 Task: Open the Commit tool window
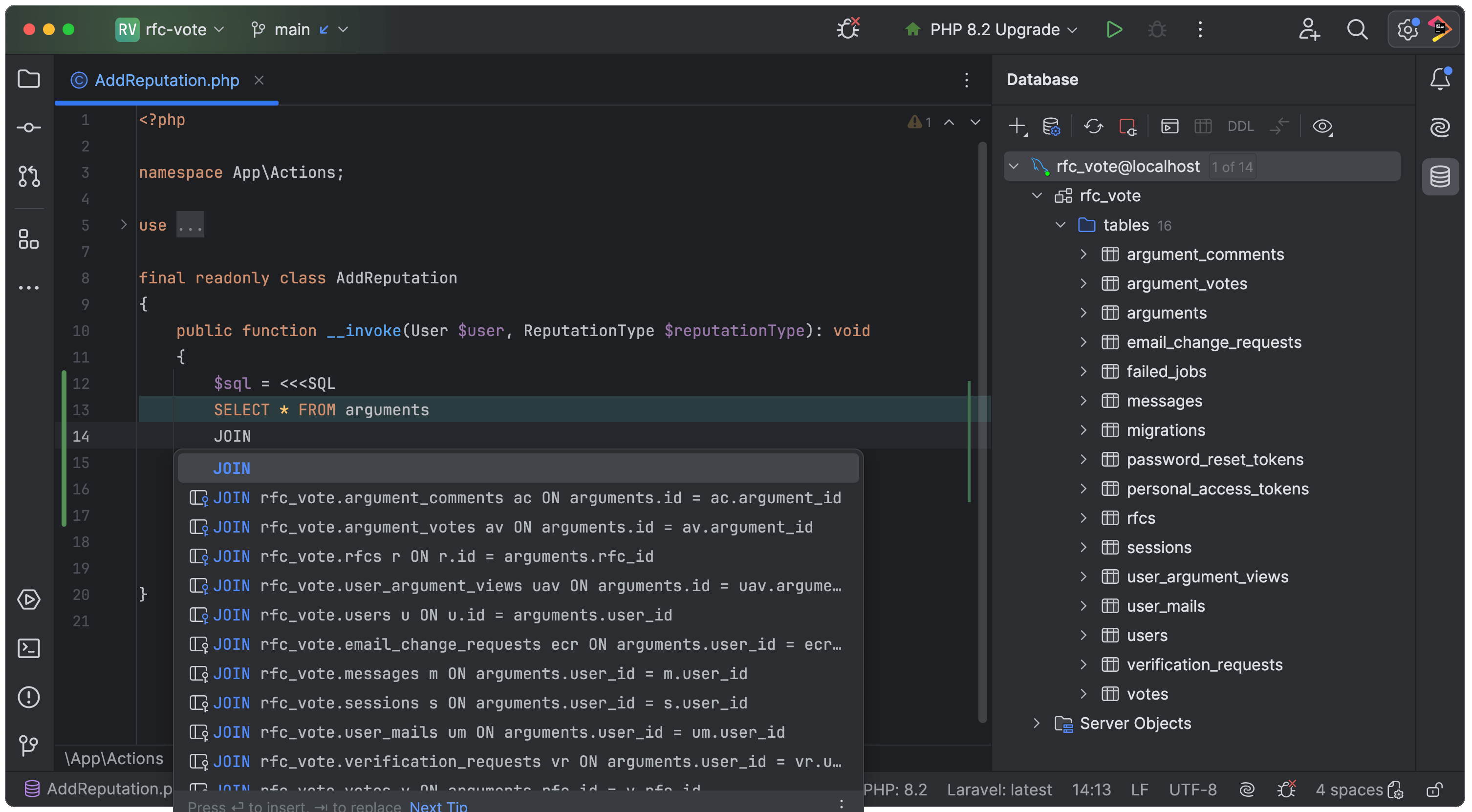(28, 128)
